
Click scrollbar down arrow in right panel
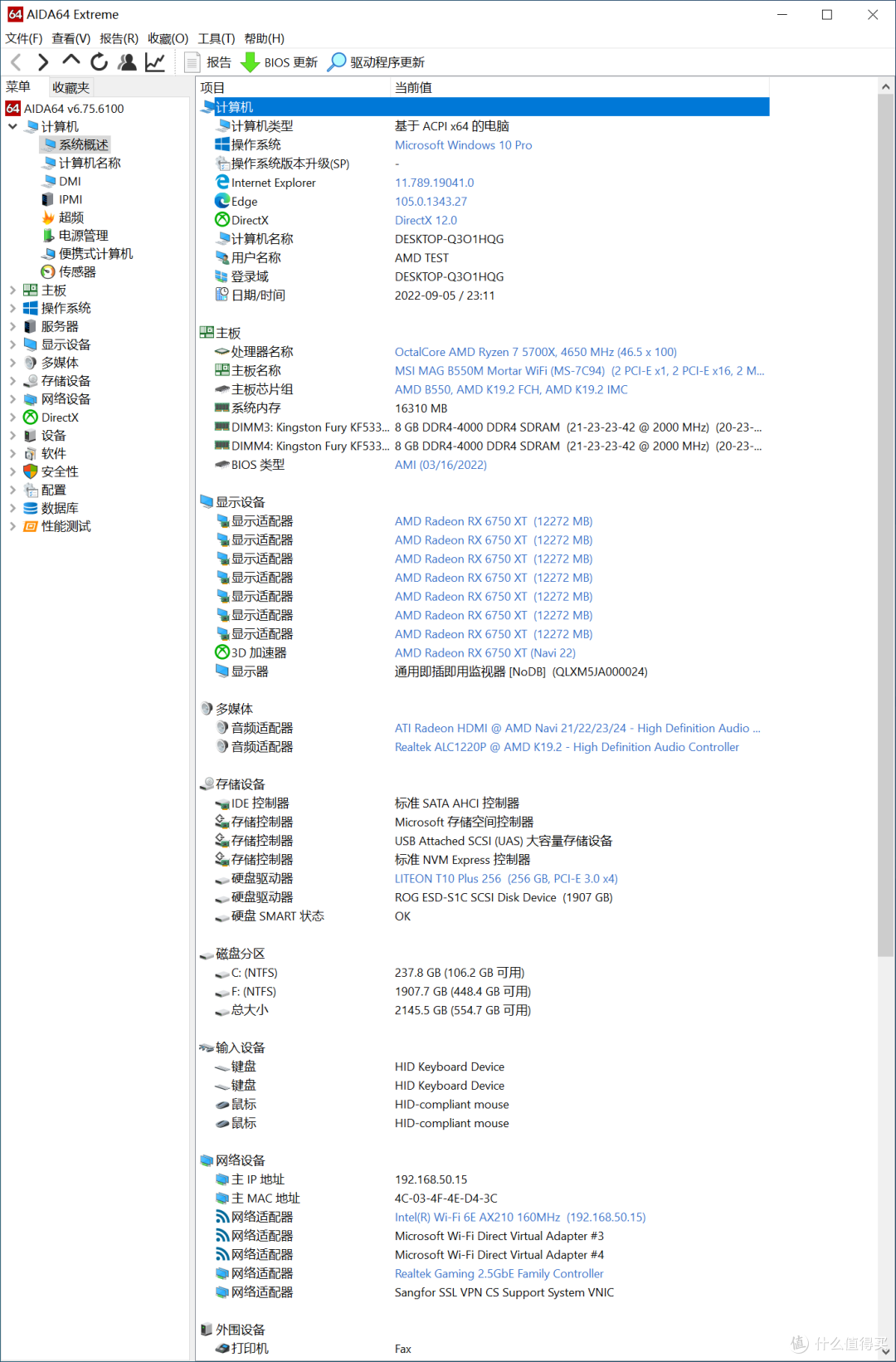pyautogui.click(x=885, y=1351)
